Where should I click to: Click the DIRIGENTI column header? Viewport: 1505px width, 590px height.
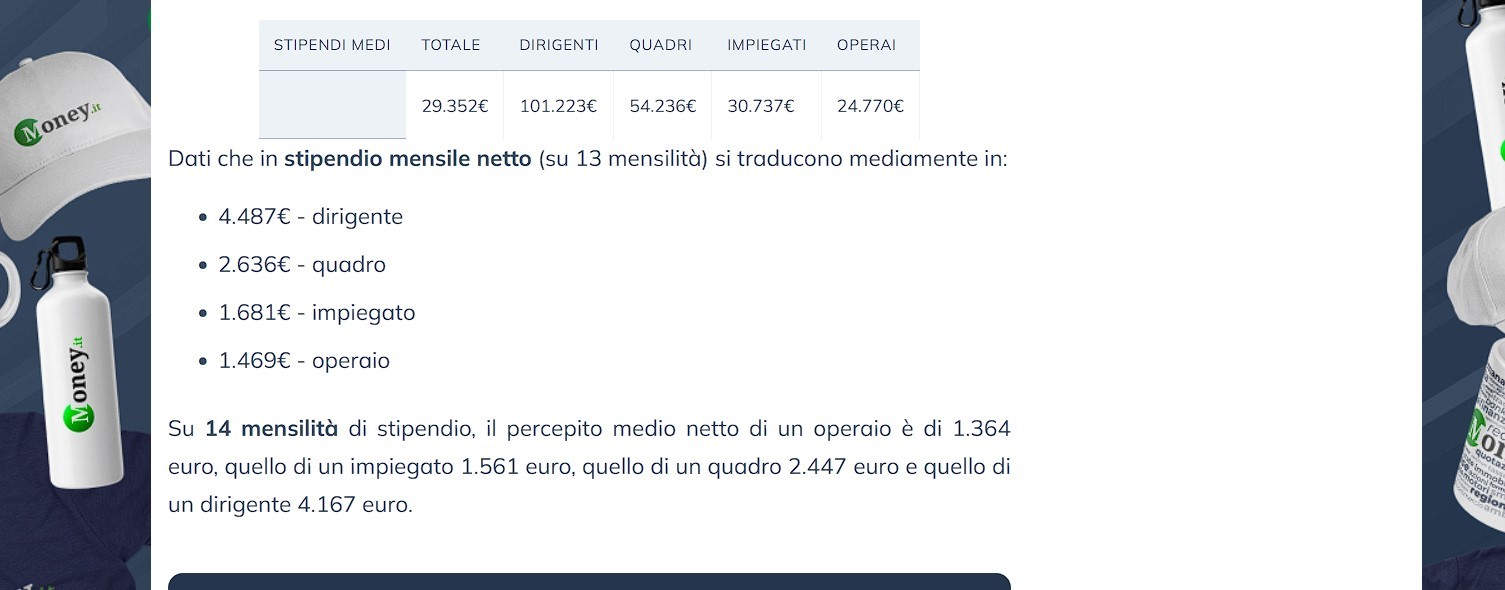point(558,45)
